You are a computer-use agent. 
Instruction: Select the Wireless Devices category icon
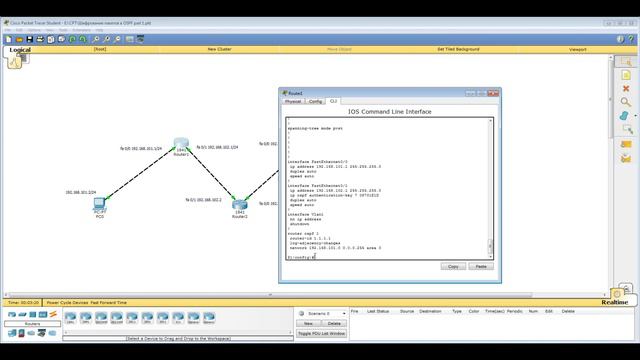tap(43, 314)
